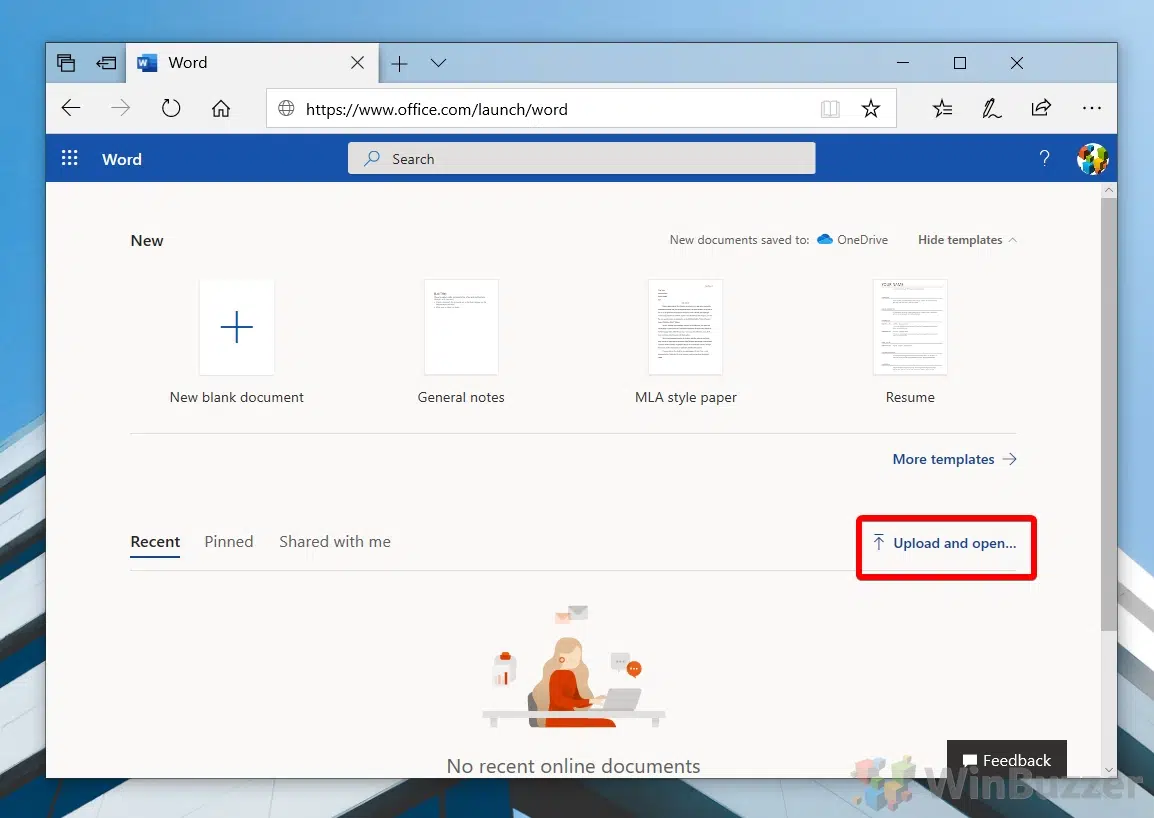
Task: Toggle reading view icon
Action: 830,109
